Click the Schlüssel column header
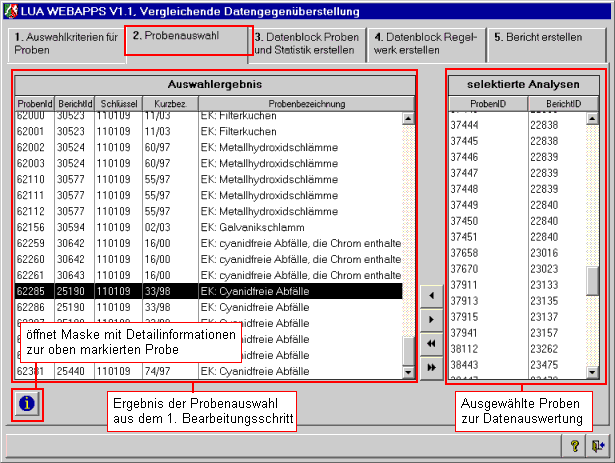The height and width of the screenshot is (463, 615). coord(118,103)
